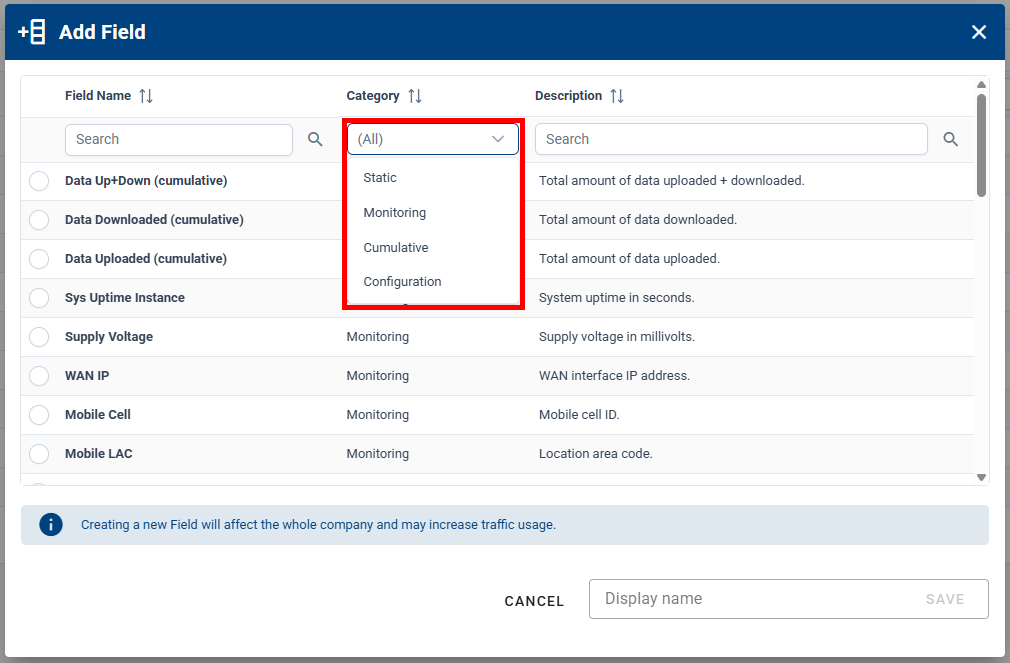Click the Description column sort icon
Viewport: 1010px width, 663px height.
click(617, 95)
